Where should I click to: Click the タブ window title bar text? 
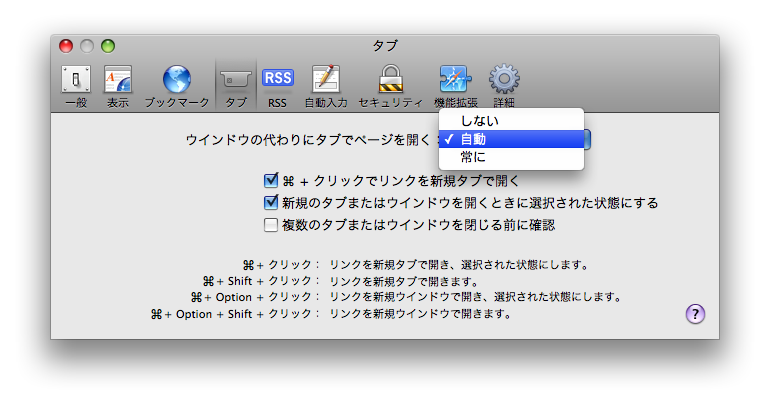click(x=384, y=46)
